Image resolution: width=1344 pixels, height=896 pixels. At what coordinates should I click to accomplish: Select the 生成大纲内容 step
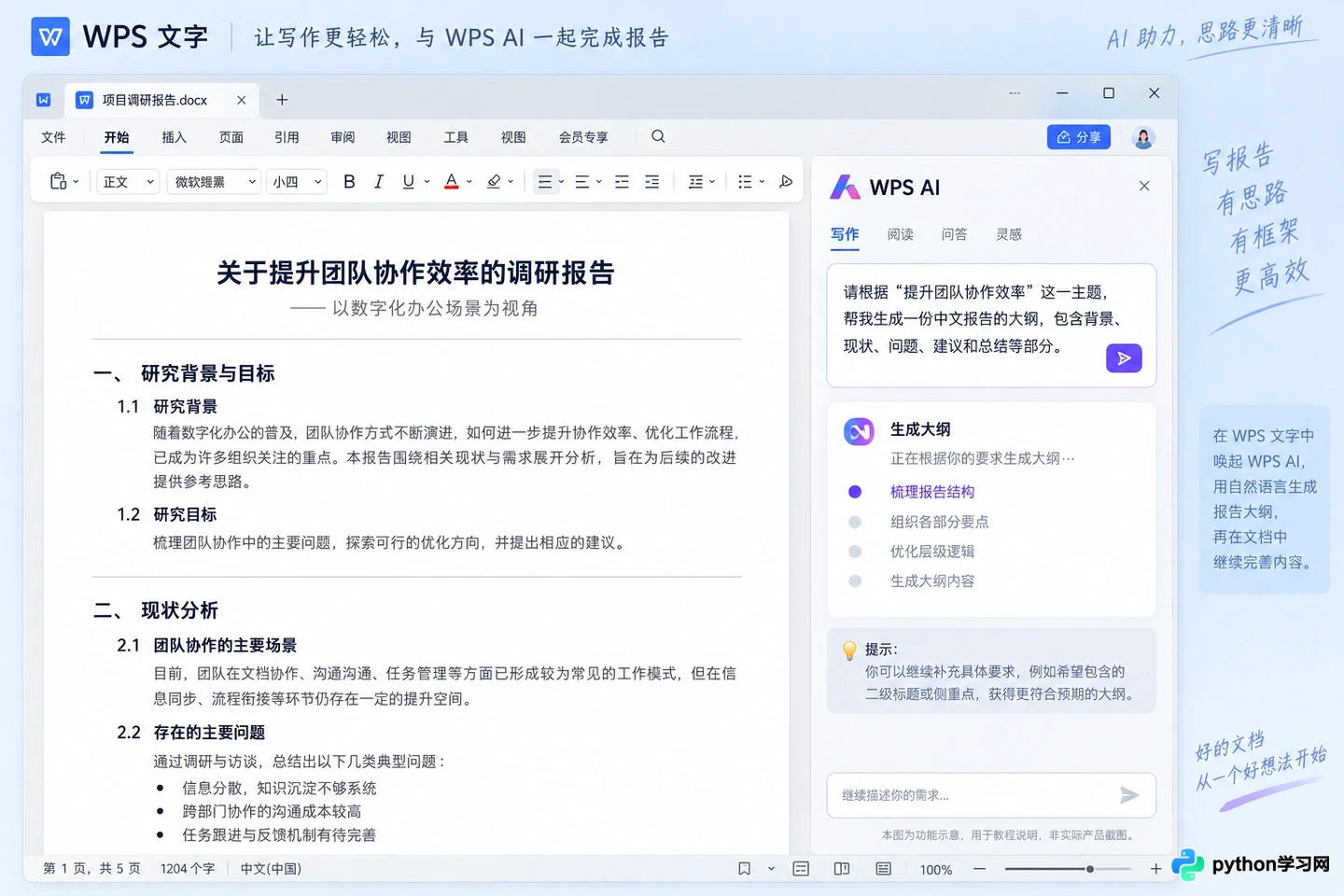coord(931,581)
